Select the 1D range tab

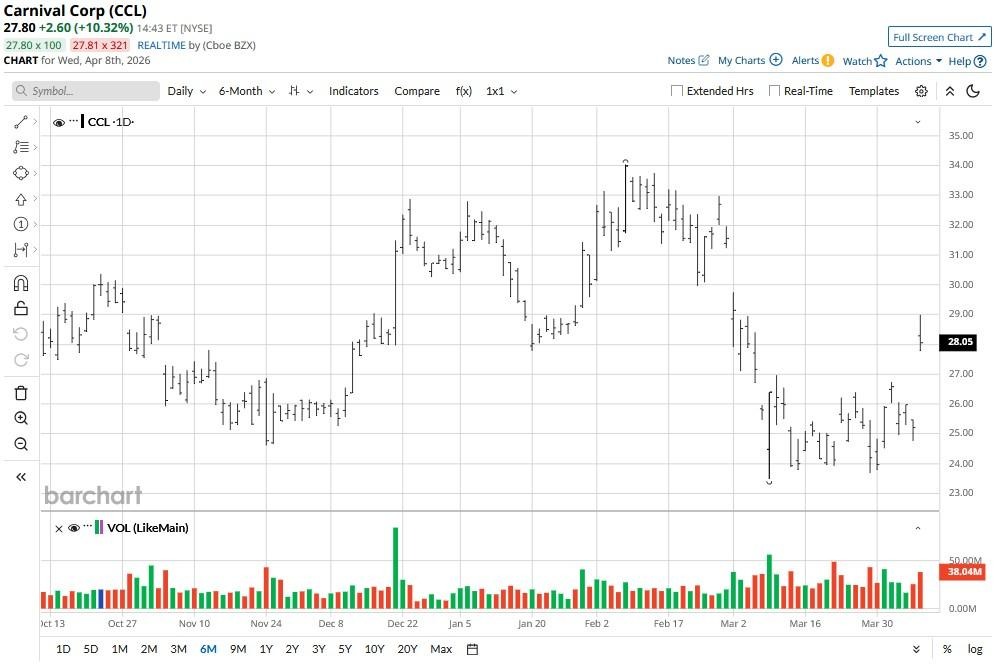63,649
